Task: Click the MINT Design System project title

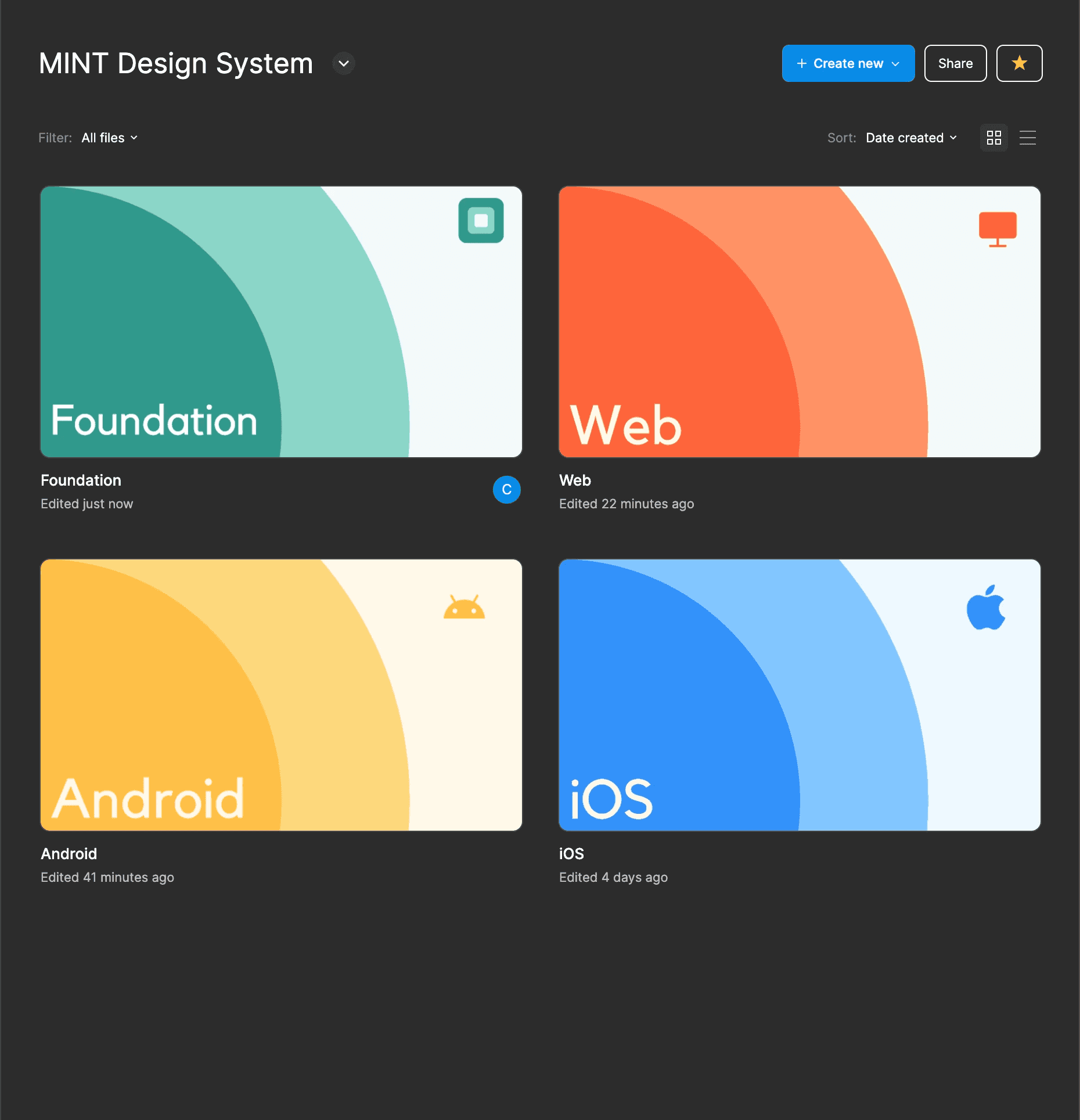Action: [176, 63]
